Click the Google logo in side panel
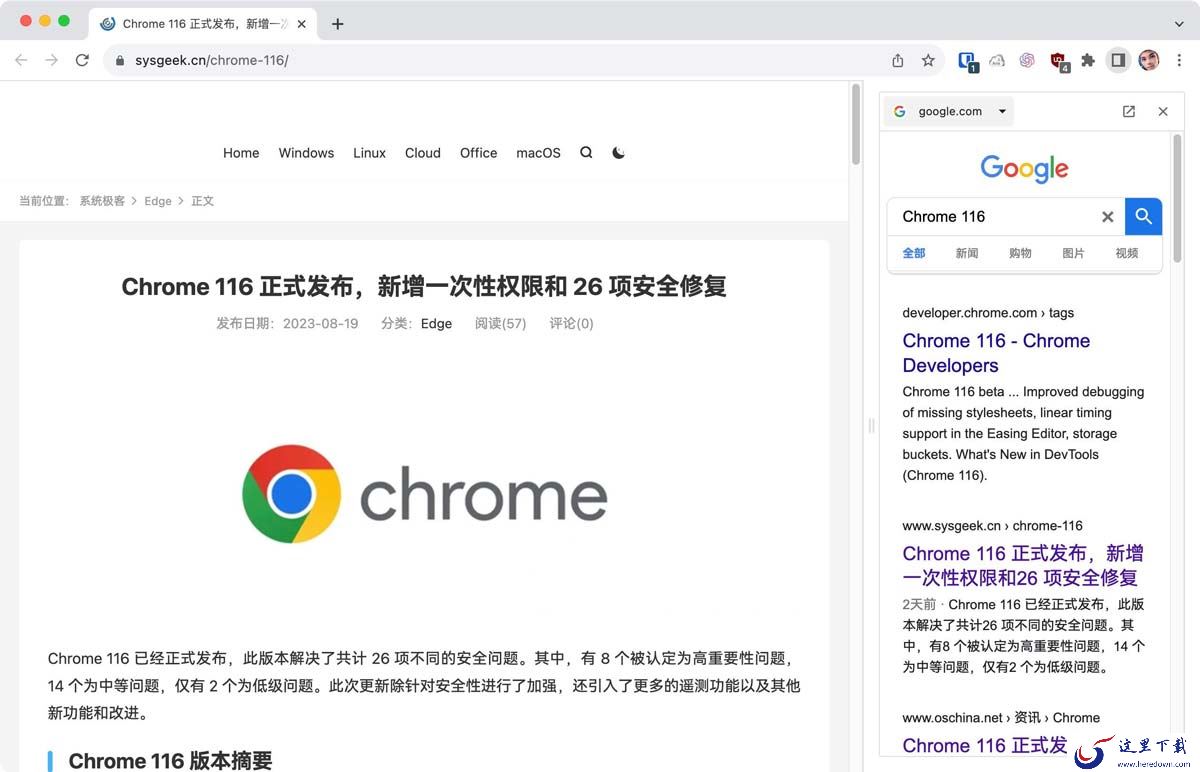Image resolution: width=1200 pixels, height=772 pixels. 1024,168
